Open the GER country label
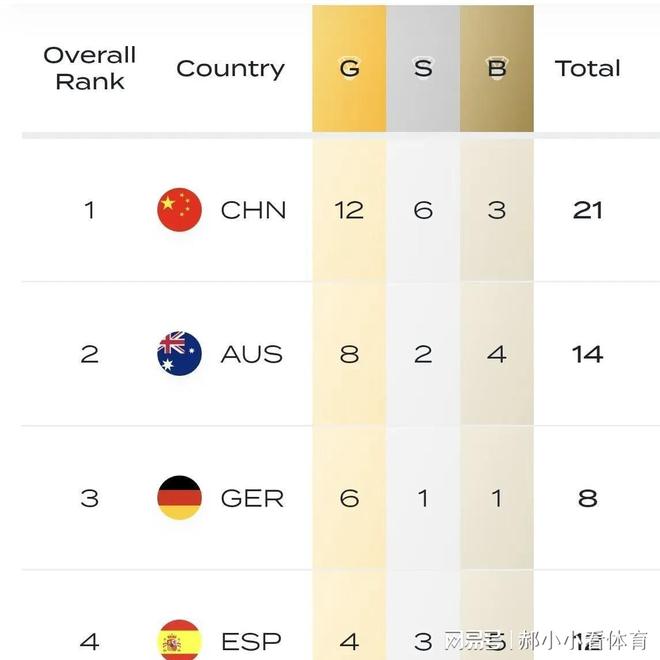Screen dimensions: 660x660 (252, 498)
